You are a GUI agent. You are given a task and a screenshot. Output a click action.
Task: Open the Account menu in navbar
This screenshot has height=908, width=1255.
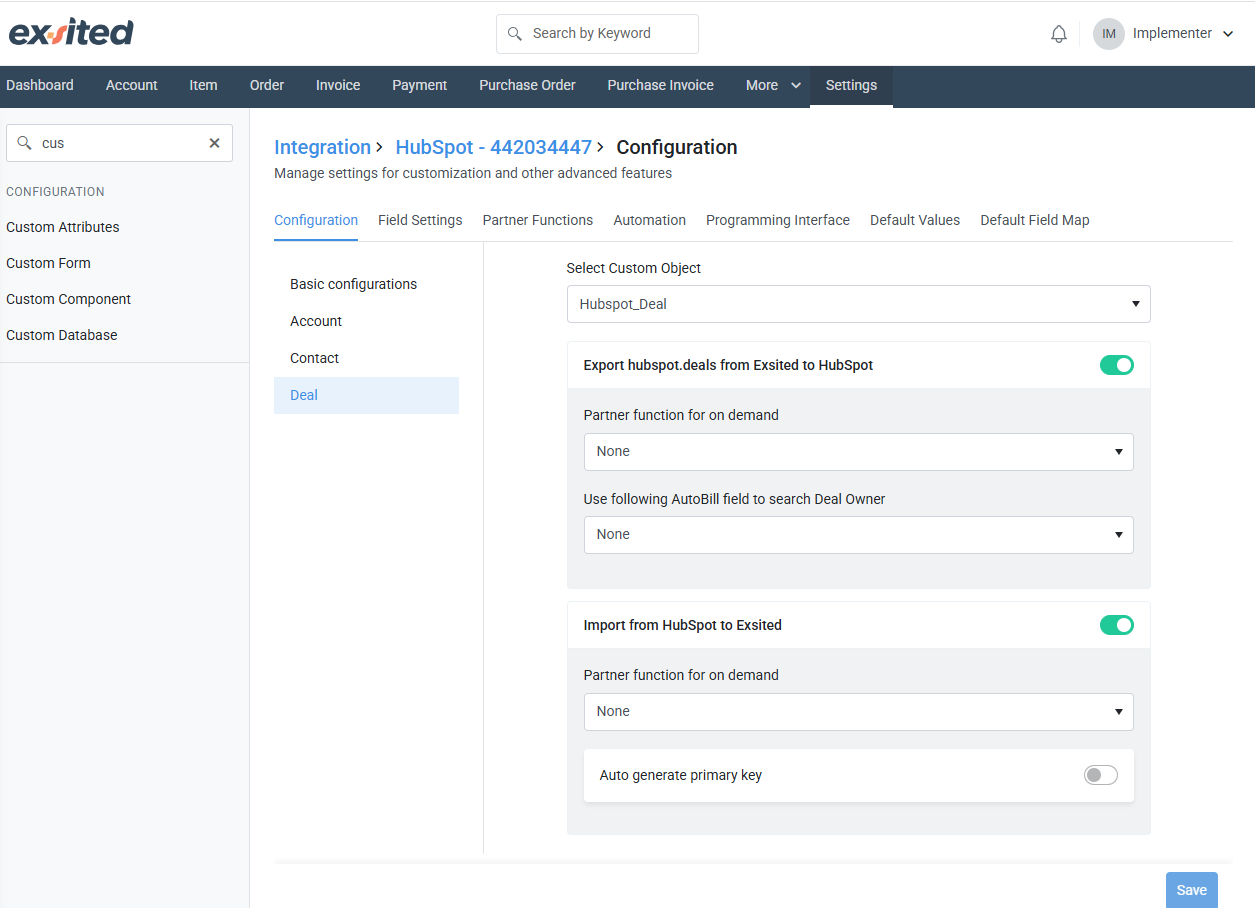pos(132,86)
